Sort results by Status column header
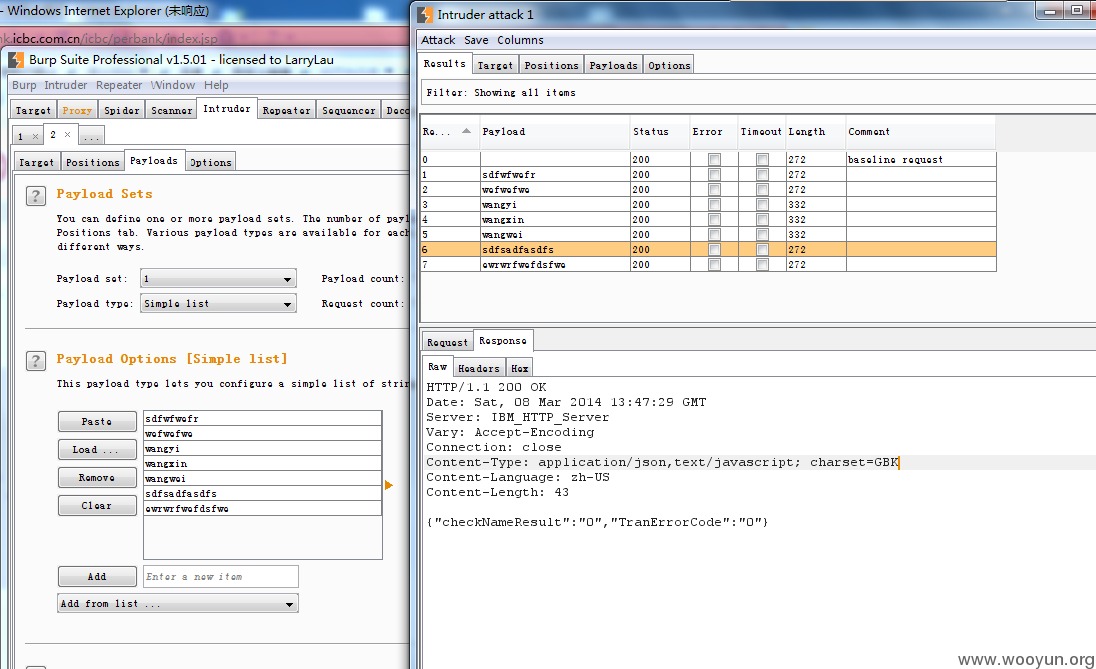Viewport: 1096px width, 669px height. click(659, 132)
